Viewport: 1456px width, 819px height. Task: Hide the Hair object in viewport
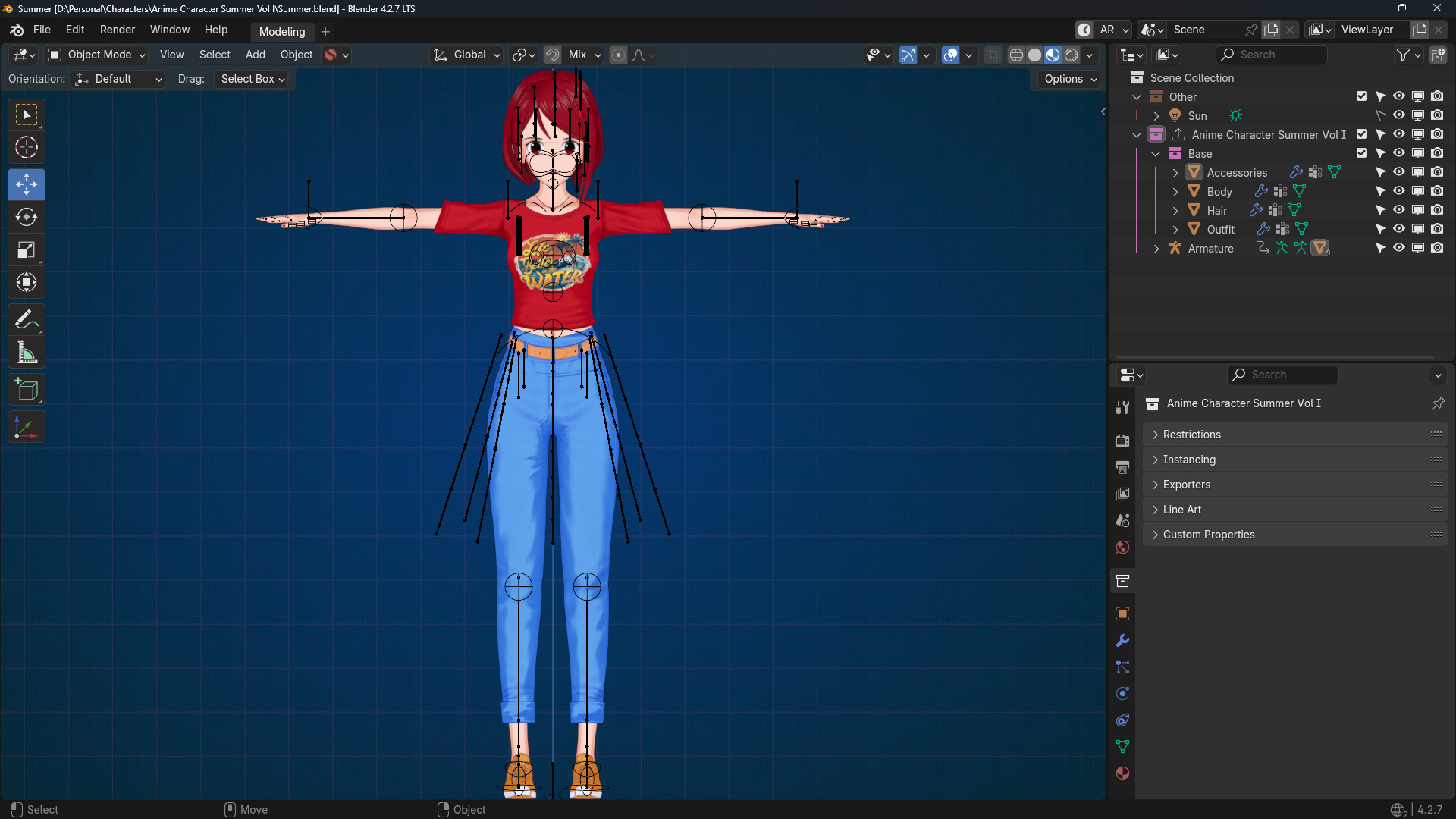pyautogui.click(x=1399, y=210)
